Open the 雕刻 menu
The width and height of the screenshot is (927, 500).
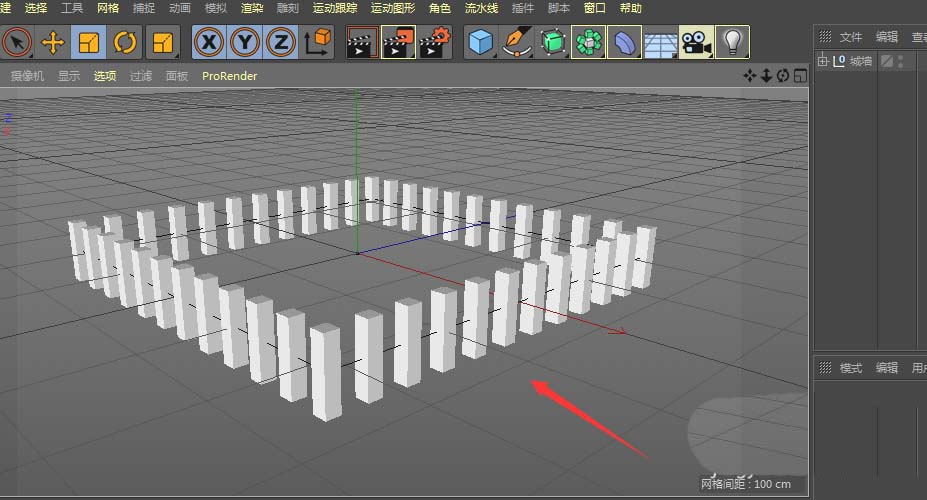(x=288, y=8)
